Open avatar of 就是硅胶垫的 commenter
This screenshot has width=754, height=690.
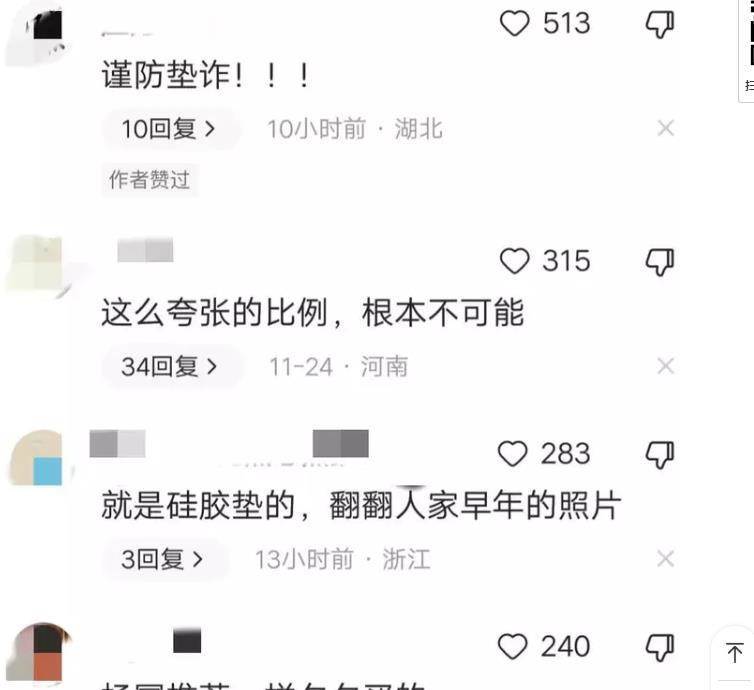38,458
